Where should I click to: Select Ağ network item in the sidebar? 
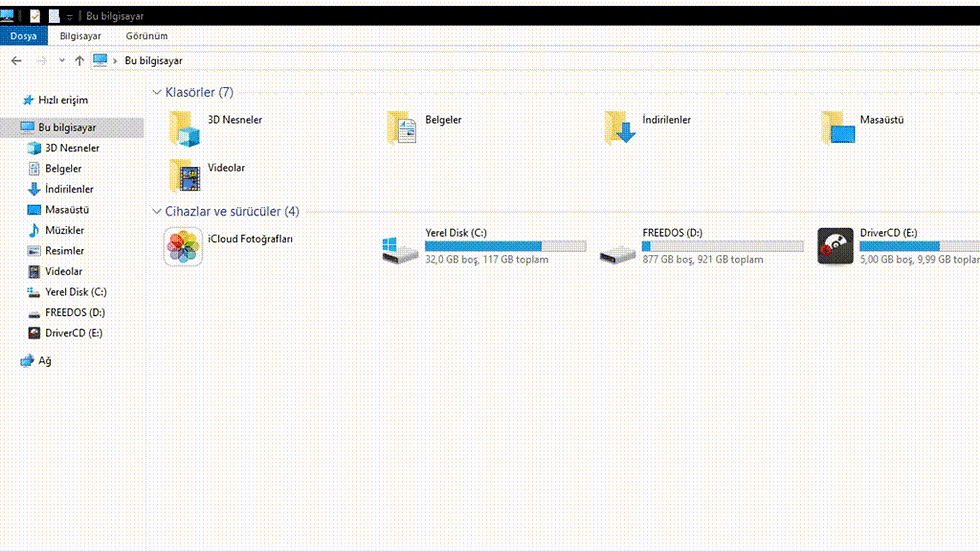(36, 360)
